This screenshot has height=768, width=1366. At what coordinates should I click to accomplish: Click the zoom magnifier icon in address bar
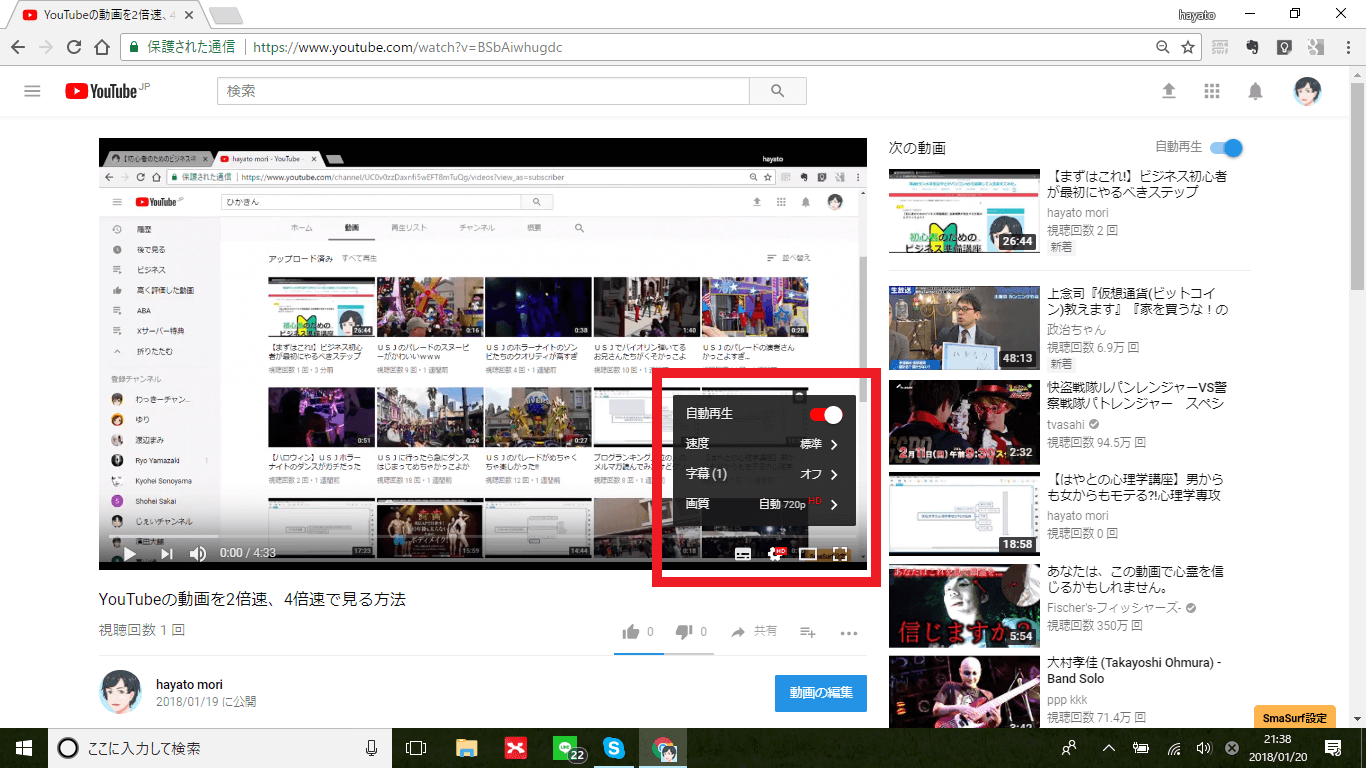1162,47
